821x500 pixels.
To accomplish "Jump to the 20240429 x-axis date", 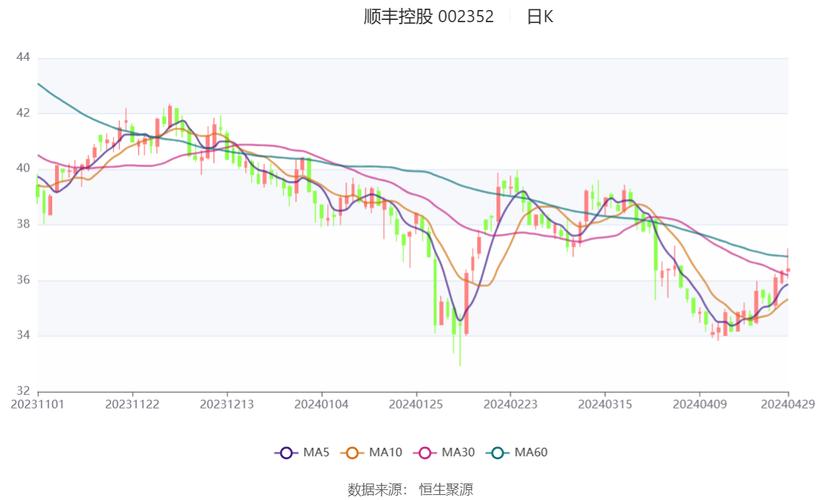I will (x=787, y=404).
